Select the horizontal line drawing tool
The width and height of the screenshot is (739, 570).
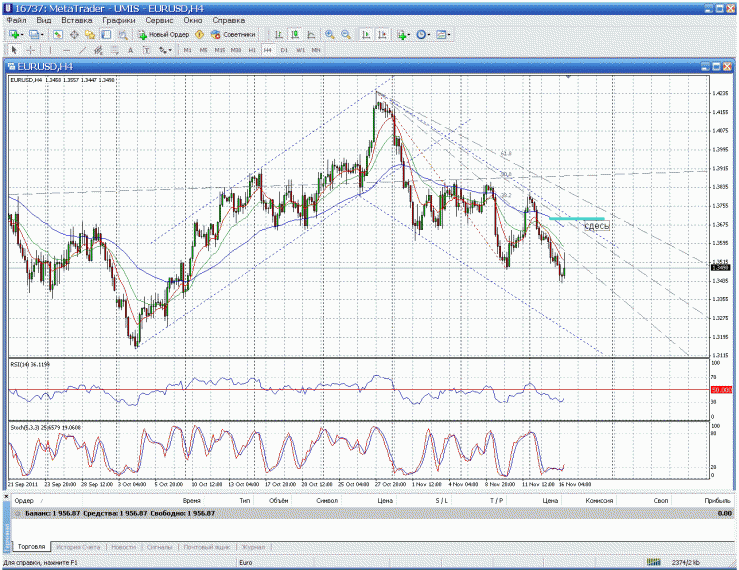(x=67, y=49)
